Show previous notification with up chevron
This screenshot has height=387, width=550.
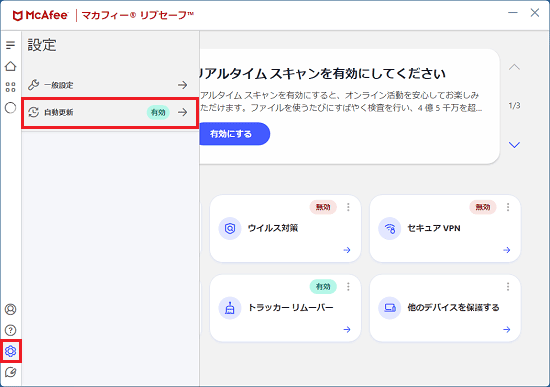[x=514, y=67]
